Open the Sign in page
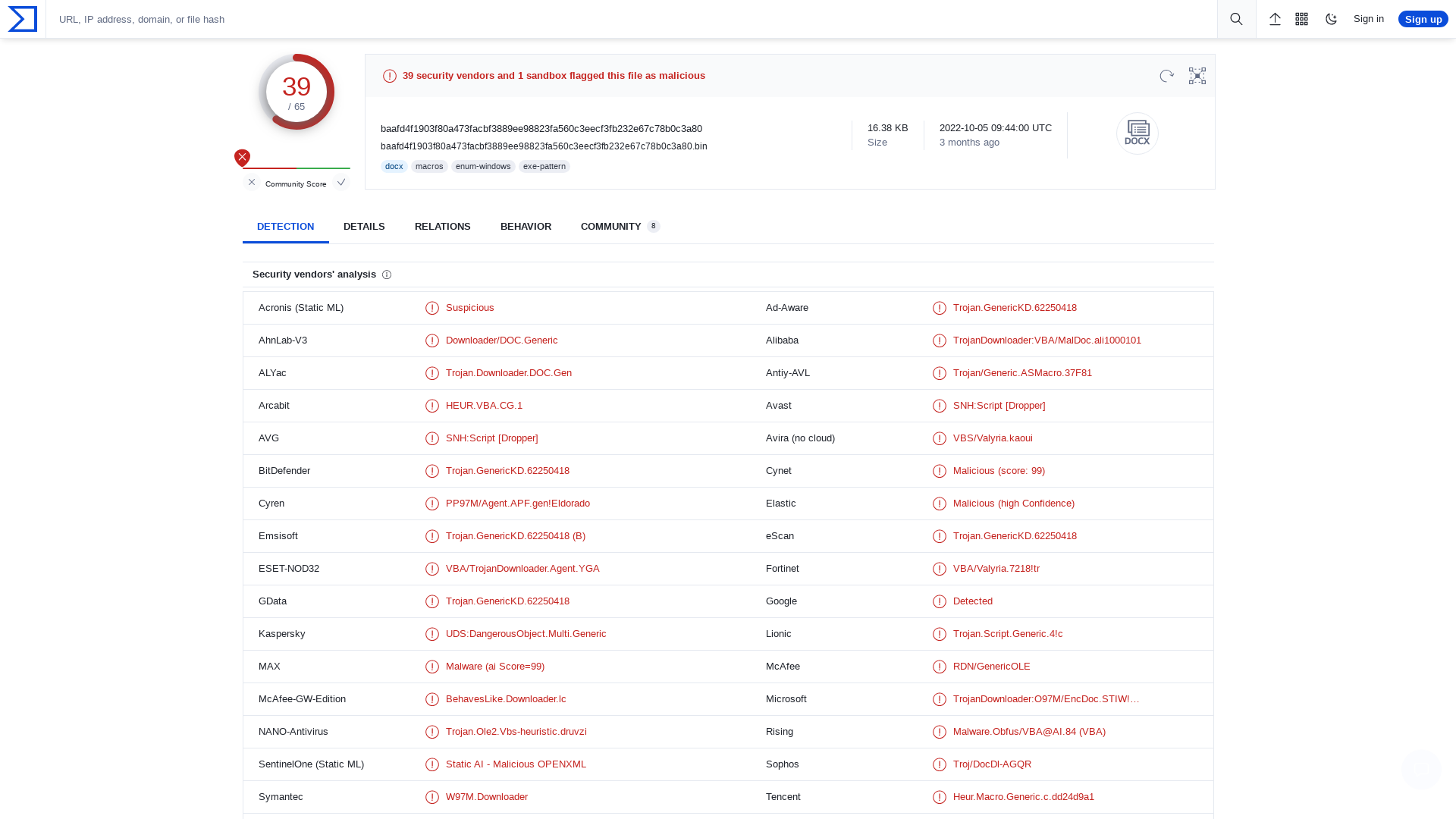Viewport: 1456px width, 819px height. (x=1369, y=19)
